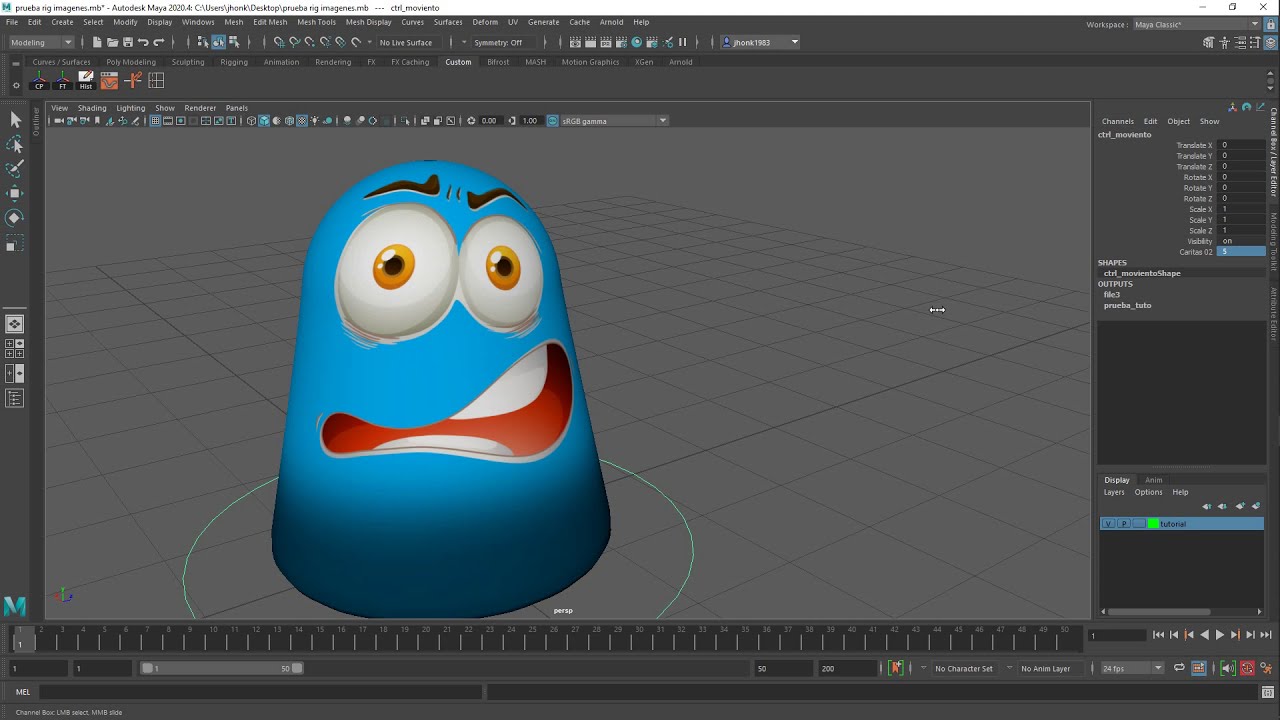Activate the Move tool
This screenshot has width=1280, height=720.
[15, 193]
